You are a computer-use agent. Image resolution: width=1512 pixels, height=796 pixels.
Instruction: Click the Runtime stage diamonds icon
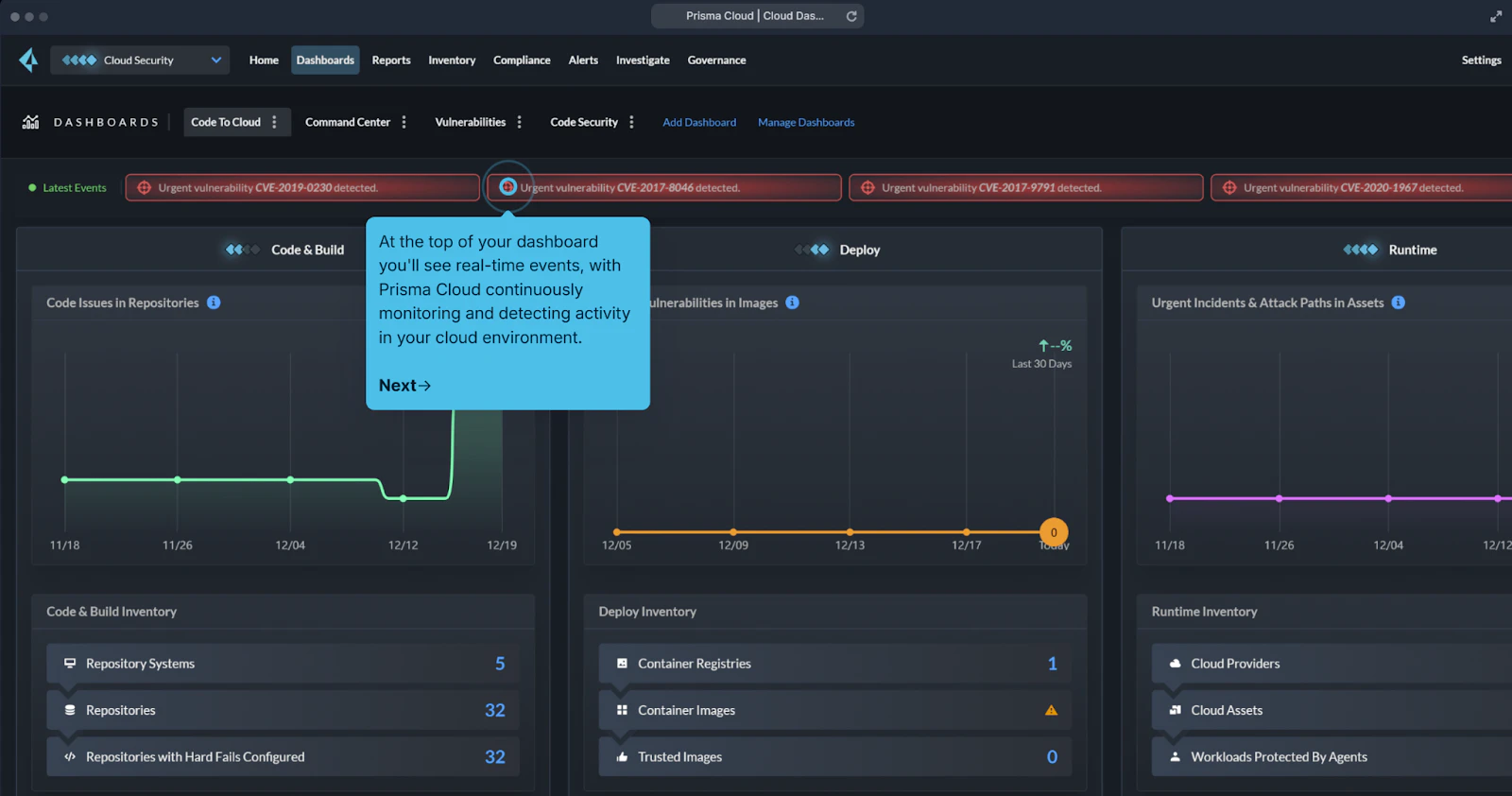point(1361,250)
